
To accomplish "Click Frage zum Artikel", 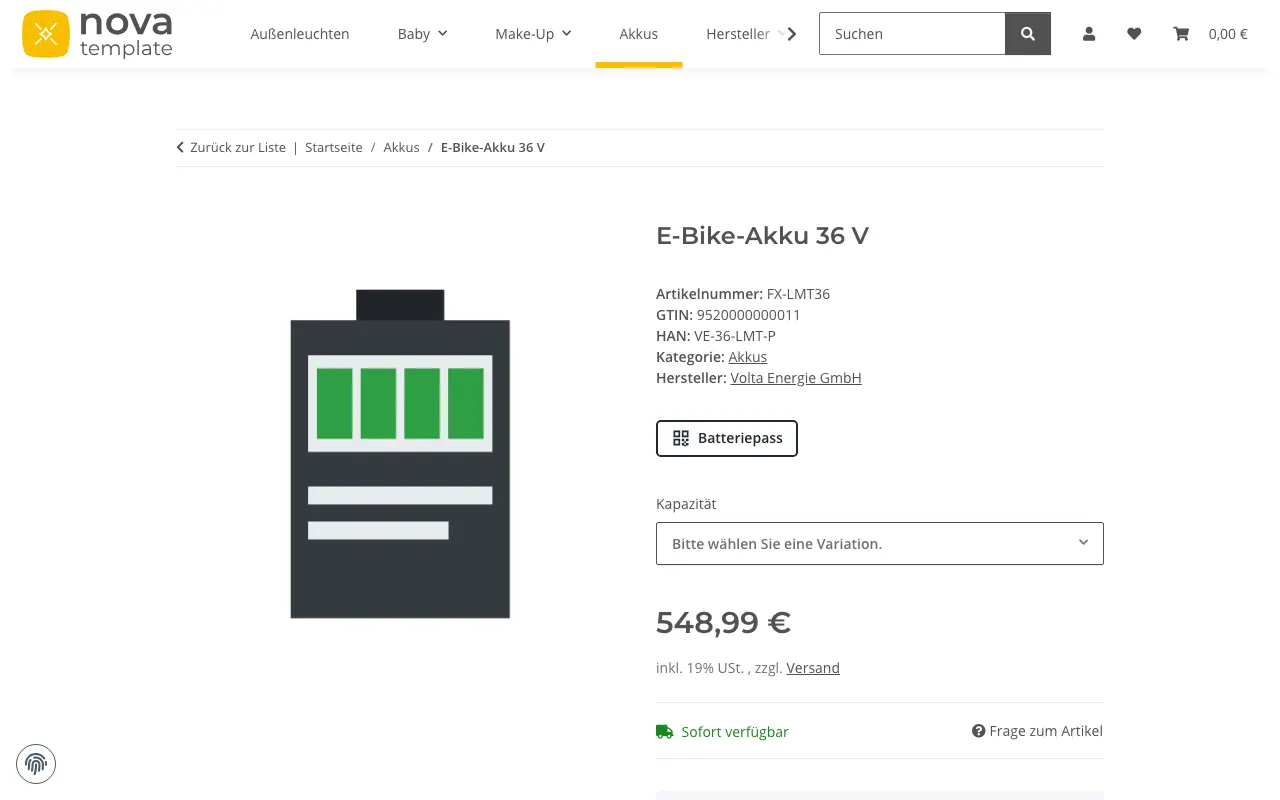I will [1037, 731].
